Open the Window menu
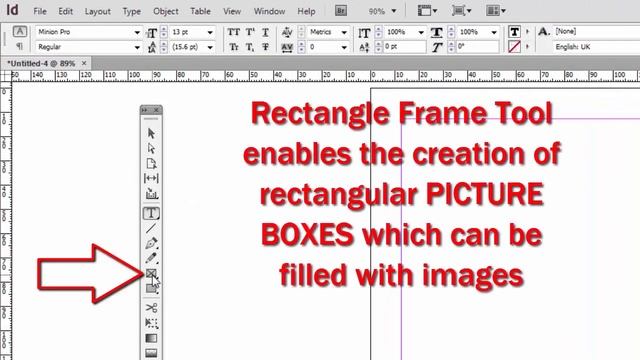The image size is (640, 360). (269, 11)
